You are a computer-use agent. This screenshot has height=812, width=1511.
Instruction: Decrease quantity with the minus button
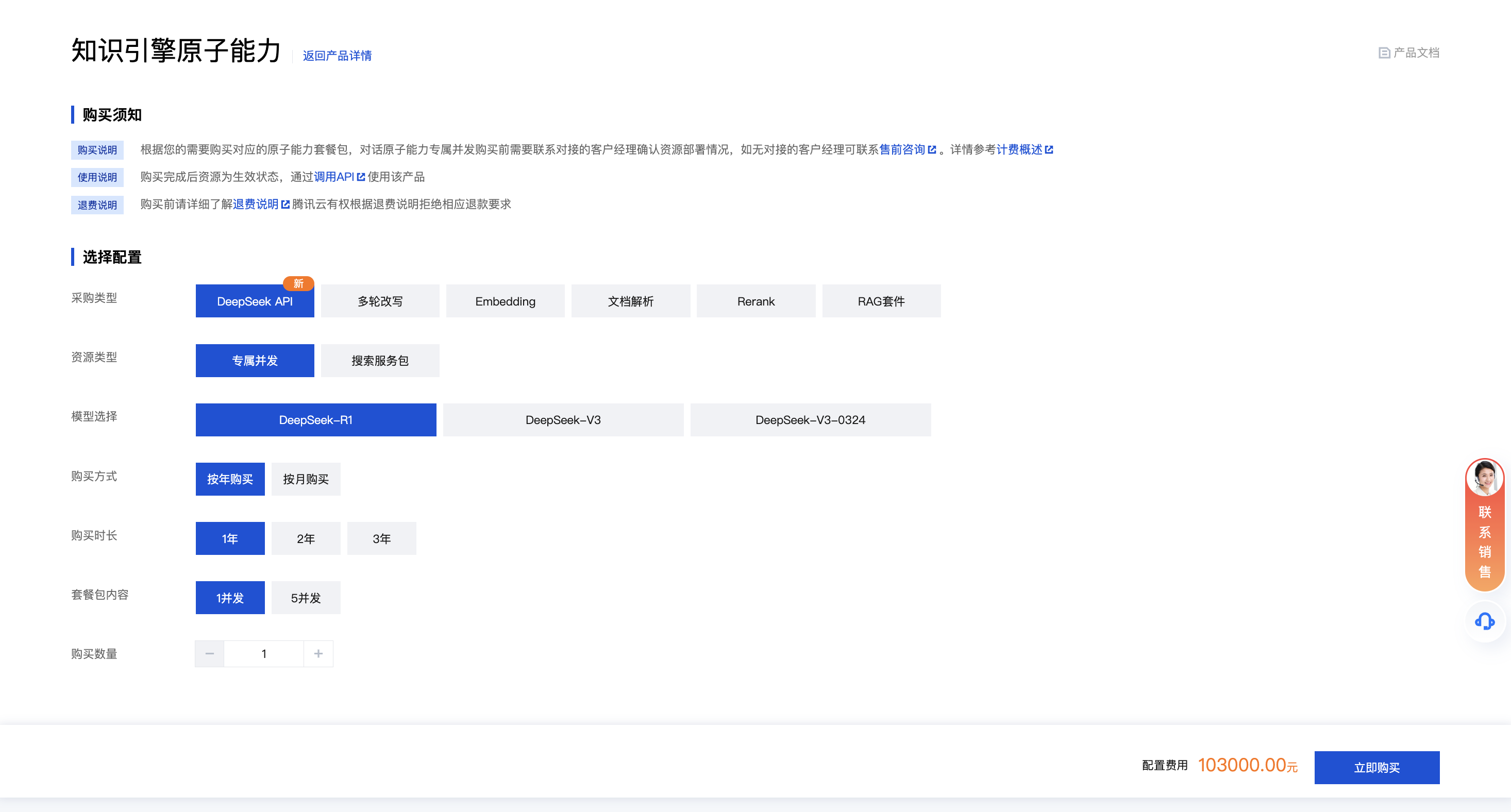(x=209, y=653)
